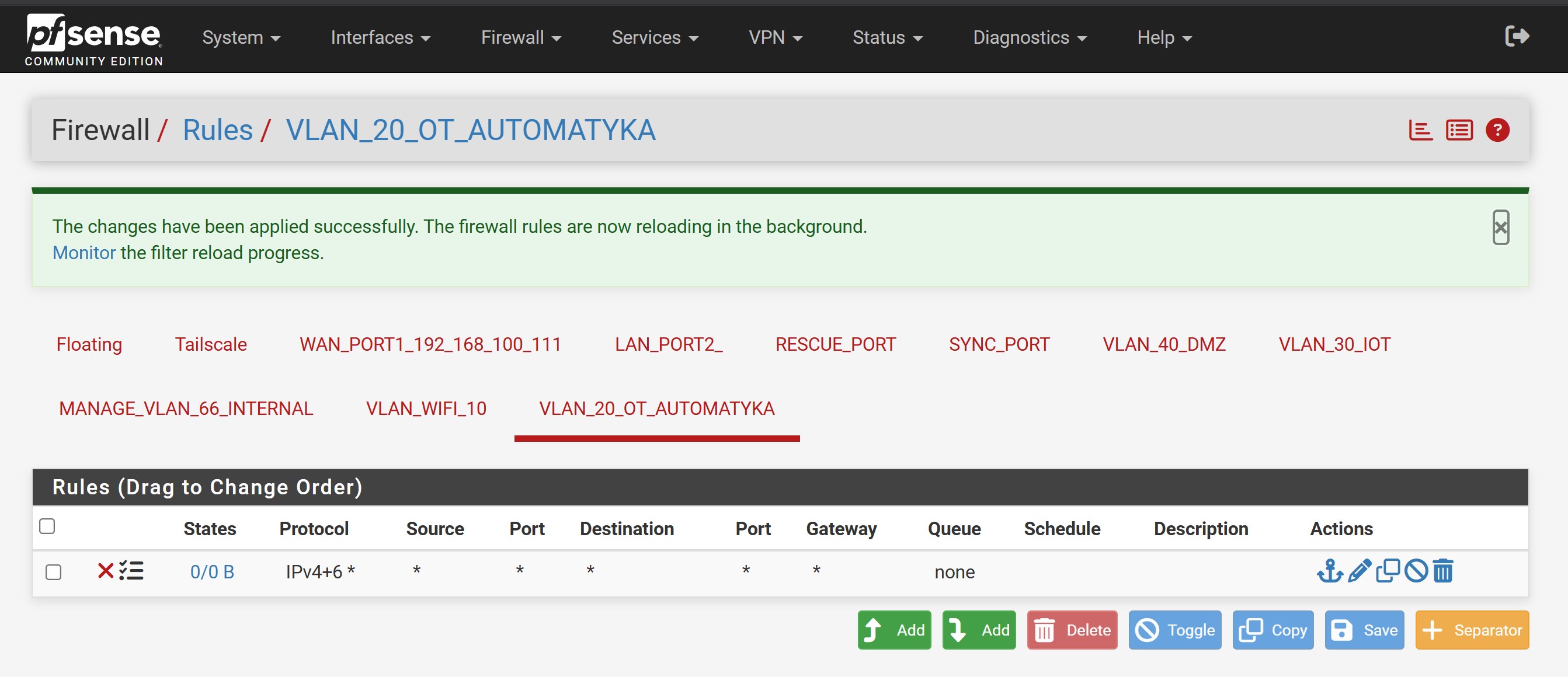Add a Separator to rules
This screenshot has height=677, width=1568.
click(1472, 630)
